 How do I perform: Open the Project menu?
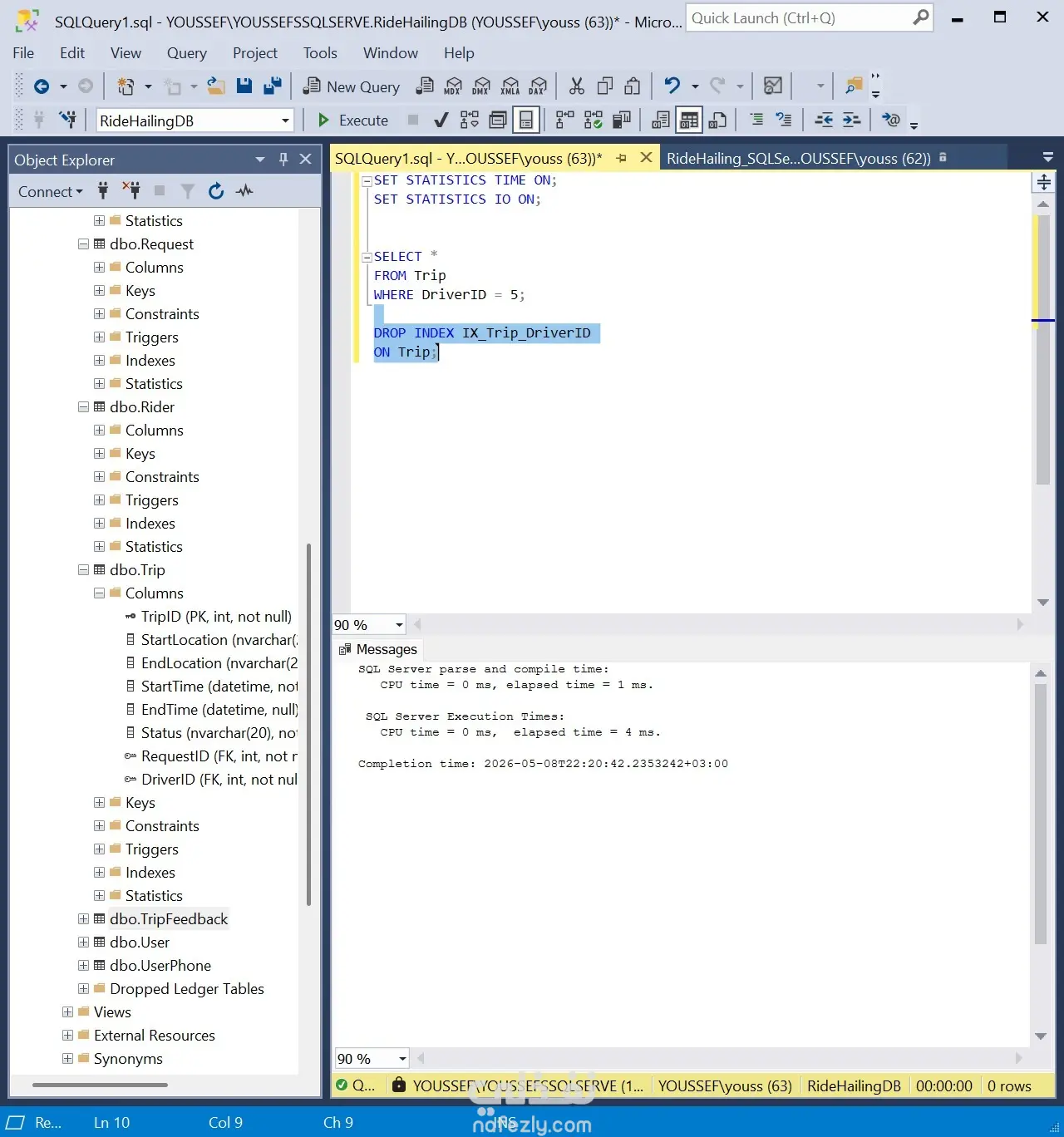point(255,53)
